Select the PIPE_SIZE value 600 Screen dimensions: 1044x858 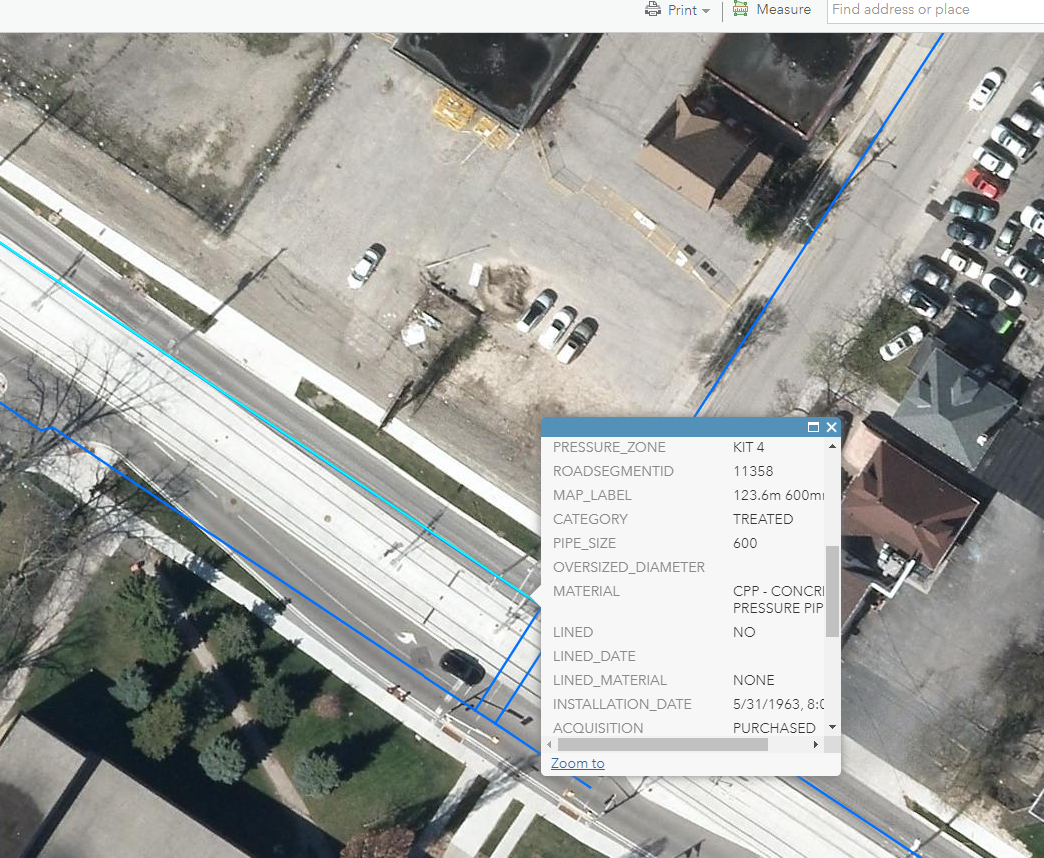click(x=745, y=543)
